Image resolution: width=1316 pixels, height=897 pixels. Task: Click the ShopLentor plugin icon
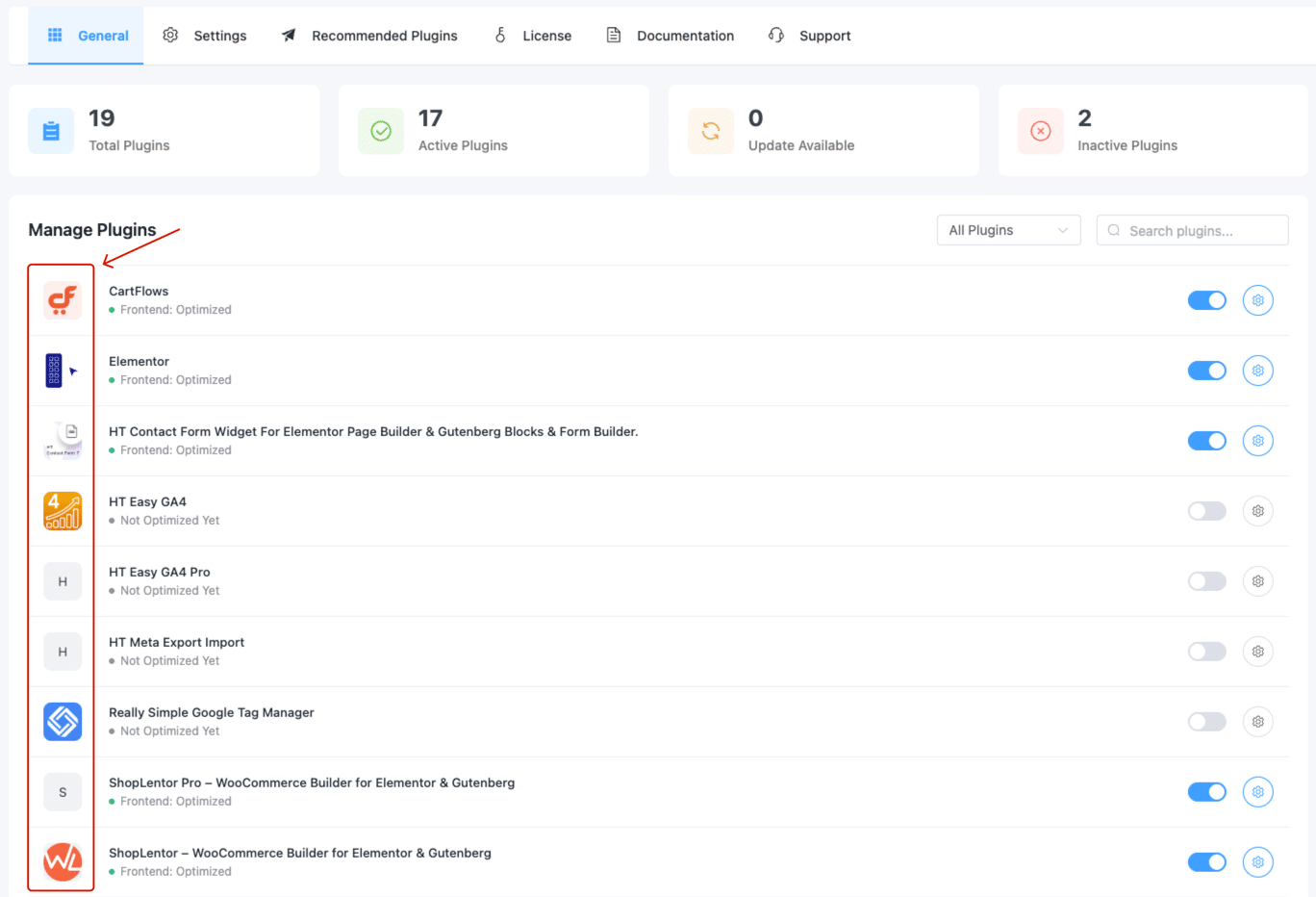62,861
